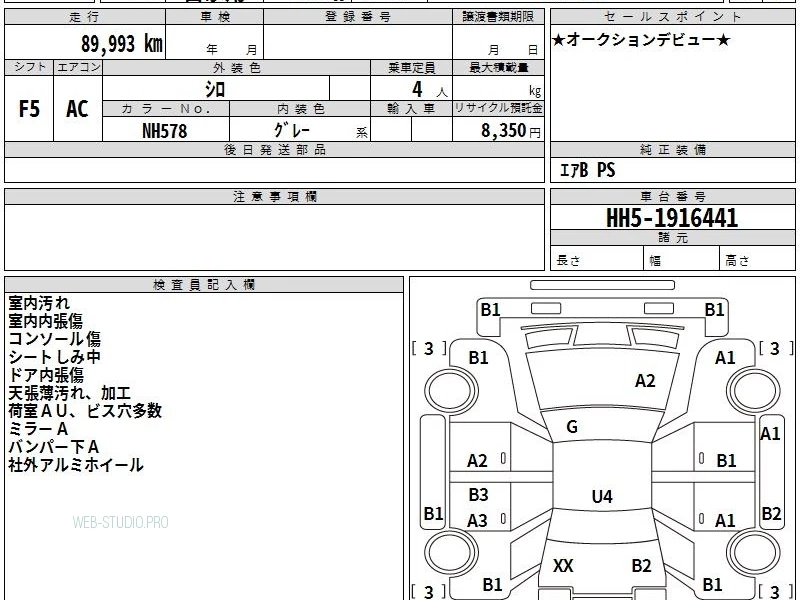Select the exterior color シロ

tap(215, 89)
